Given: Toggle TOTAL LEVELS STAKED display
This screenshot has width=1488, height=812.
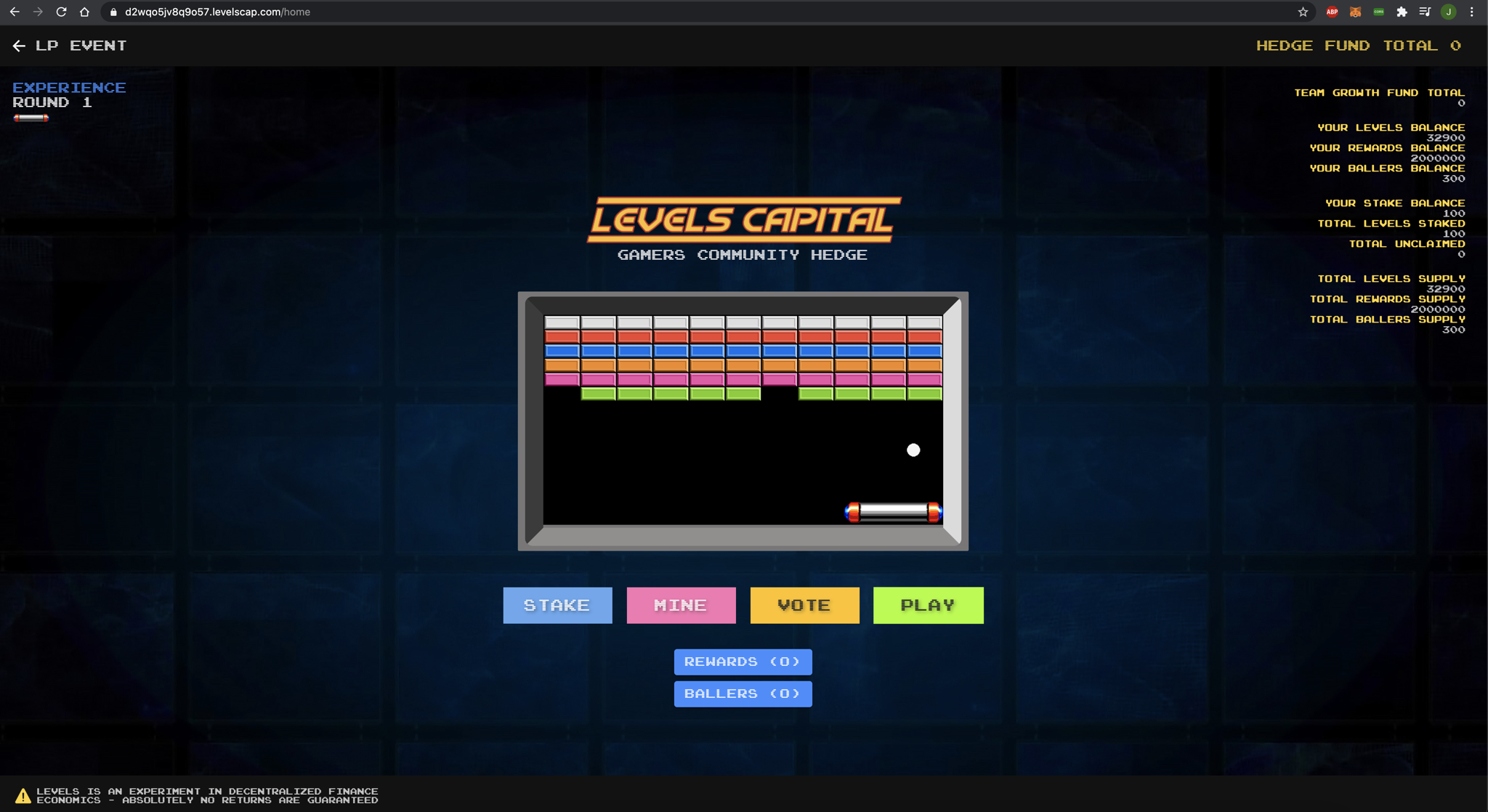Looking at the screenshot, I should pos(1390,224).
